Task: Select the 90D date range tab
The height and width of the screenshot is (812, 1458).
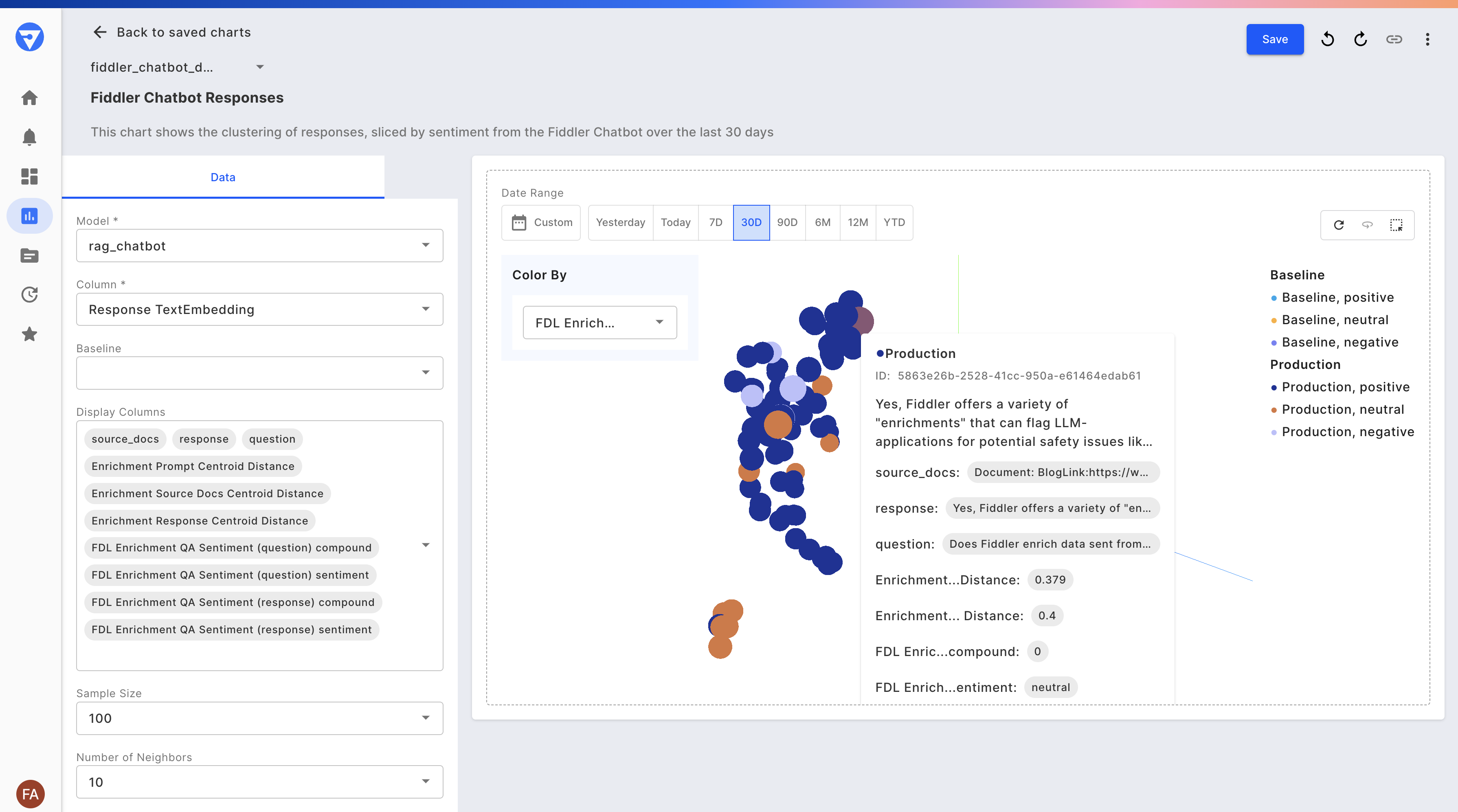Action: [x=787, y=222]
